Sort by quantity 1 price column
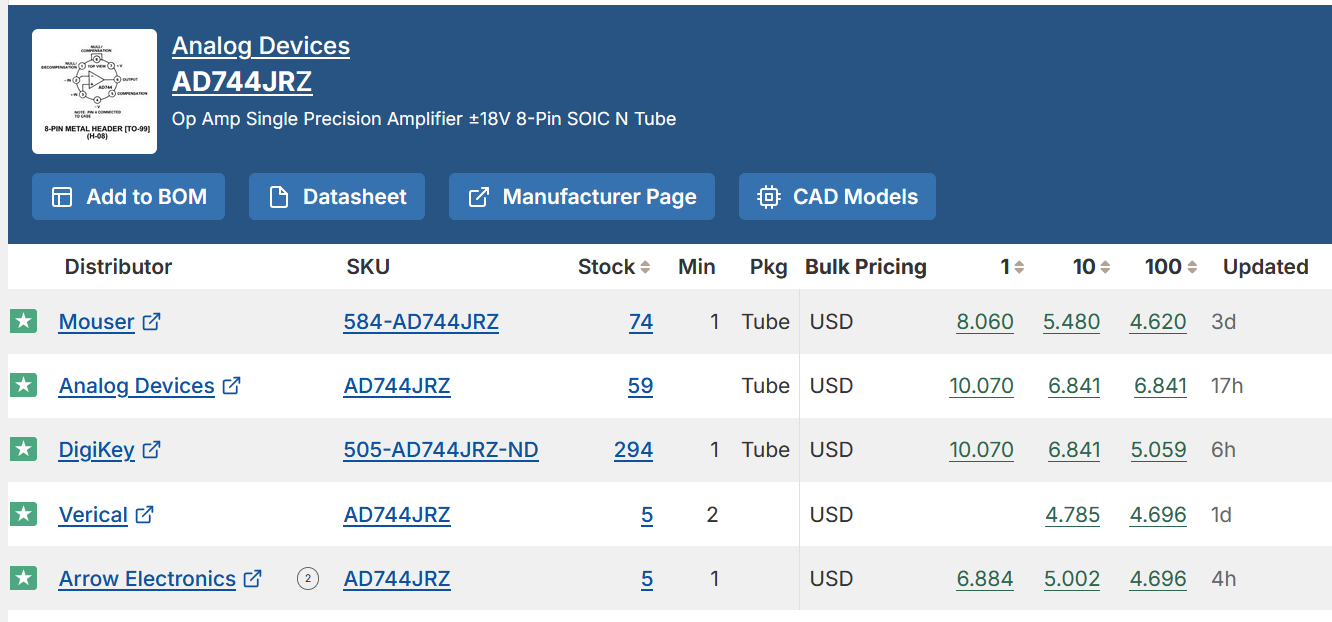Image resolution: width=1332 pixels, height=622 pixels. [x=1019, y=267]
